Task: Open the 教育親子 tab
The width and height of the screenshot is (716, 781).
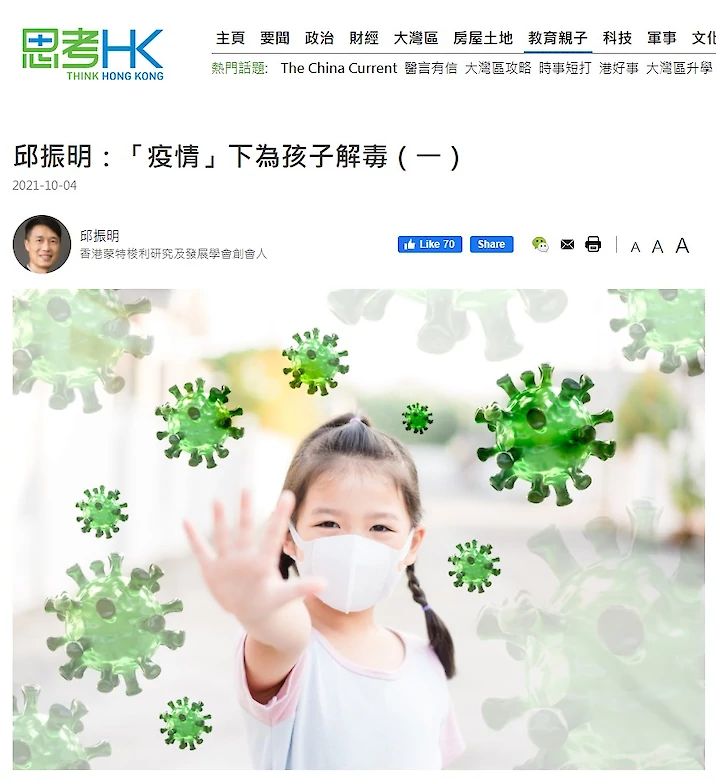Action: (x=558, y=38)
